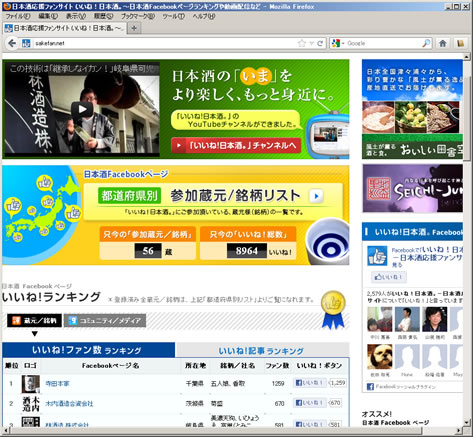Open the Firefox home page icon
Screen dimensions: 473x437
point(443,43)
